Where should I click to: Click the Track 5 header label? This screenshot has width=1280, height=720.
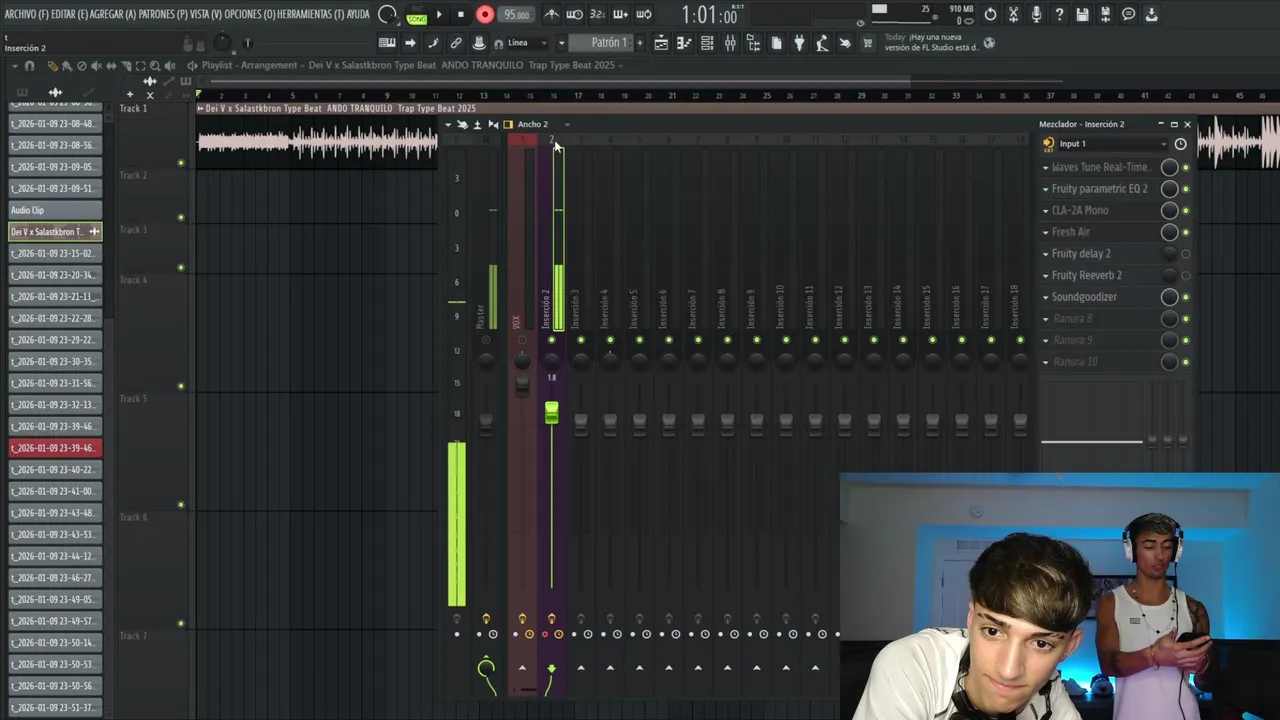click(133, 398)
